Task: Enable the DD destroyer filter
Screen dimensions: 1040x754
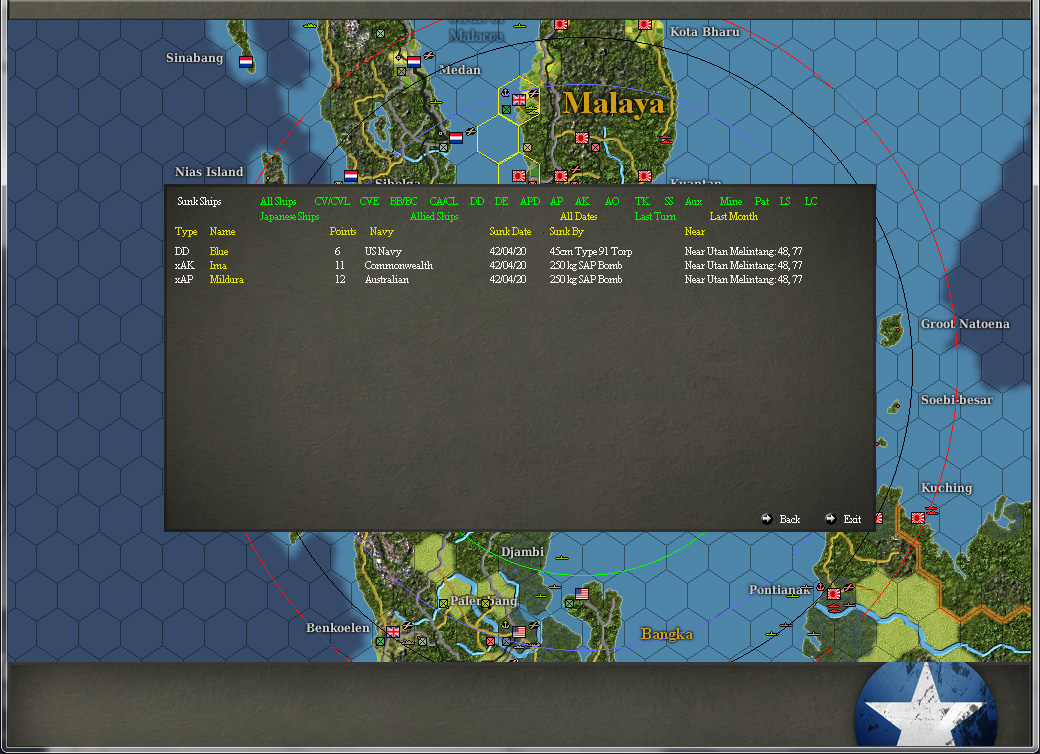Action: point(477,201)
